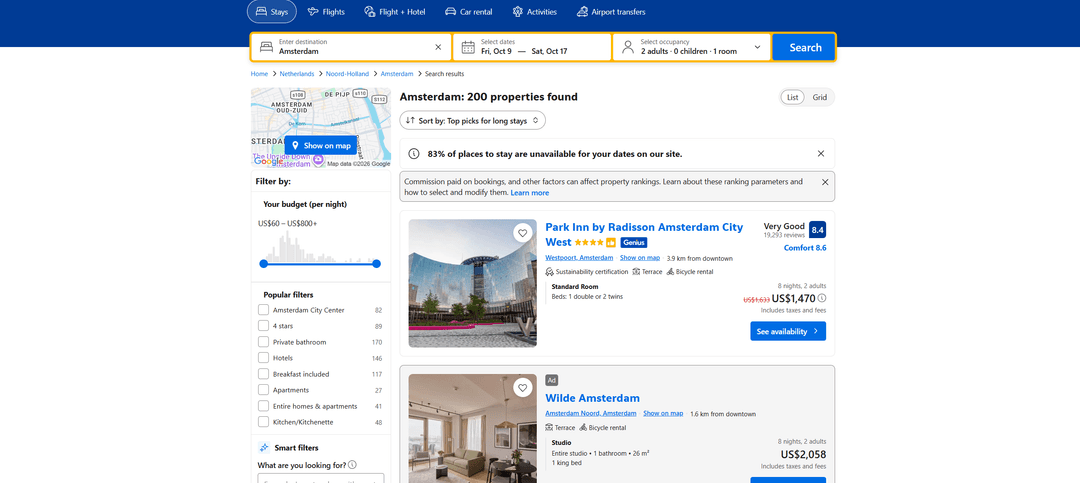Screen dimensions: 1080x483
Task: Expand the occupancy selector dropdown
Action: [758, 48]
